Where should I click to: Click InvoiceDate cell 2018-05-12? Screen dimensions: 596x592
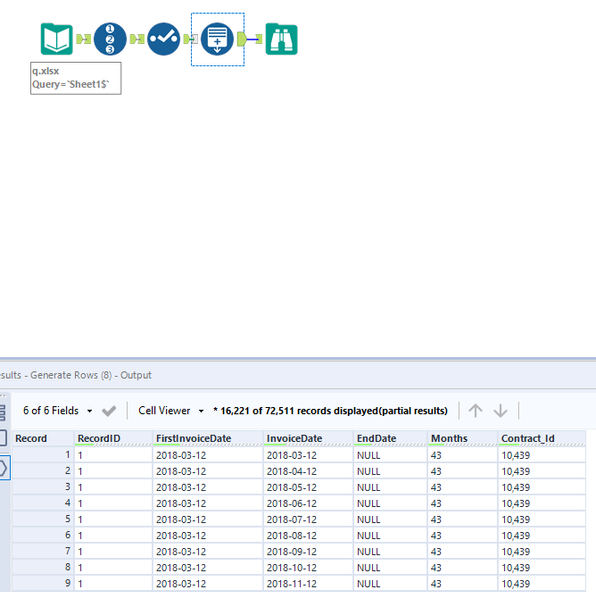[x=308, y=487]
